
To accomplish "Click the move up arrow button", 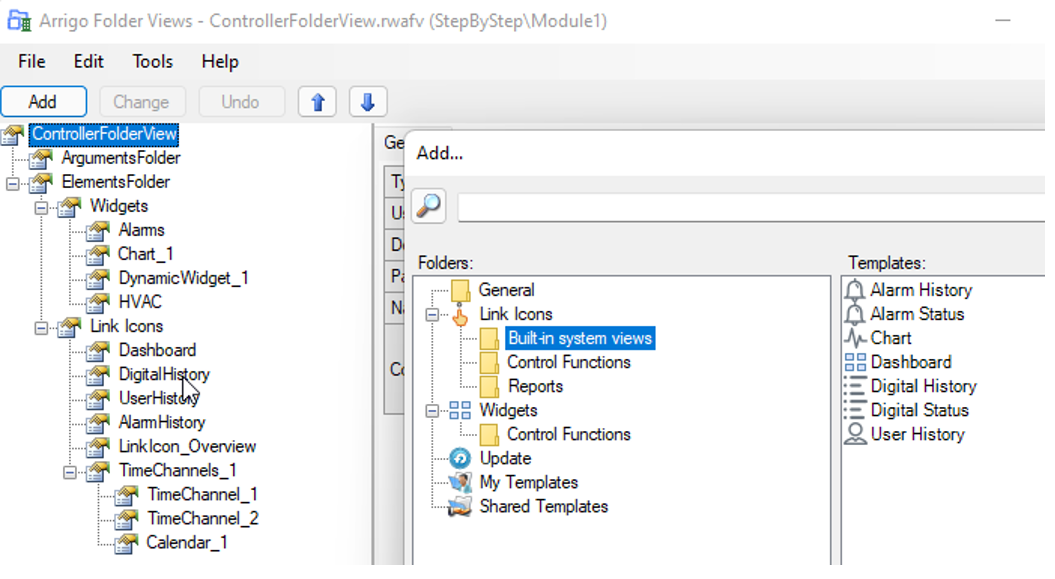I will [318, 102].
